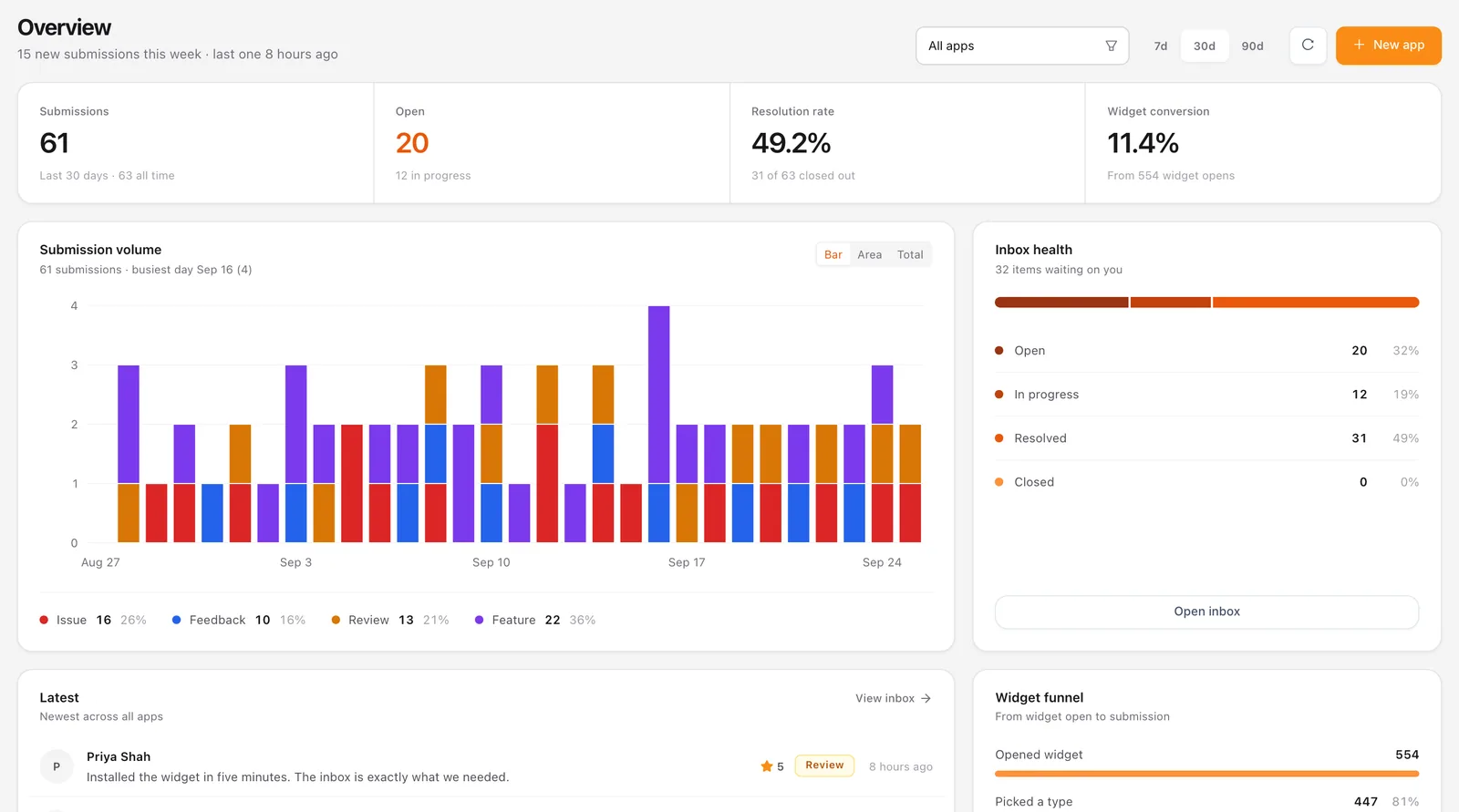Click the arrow icon next to View inbox

click(926, 698)
